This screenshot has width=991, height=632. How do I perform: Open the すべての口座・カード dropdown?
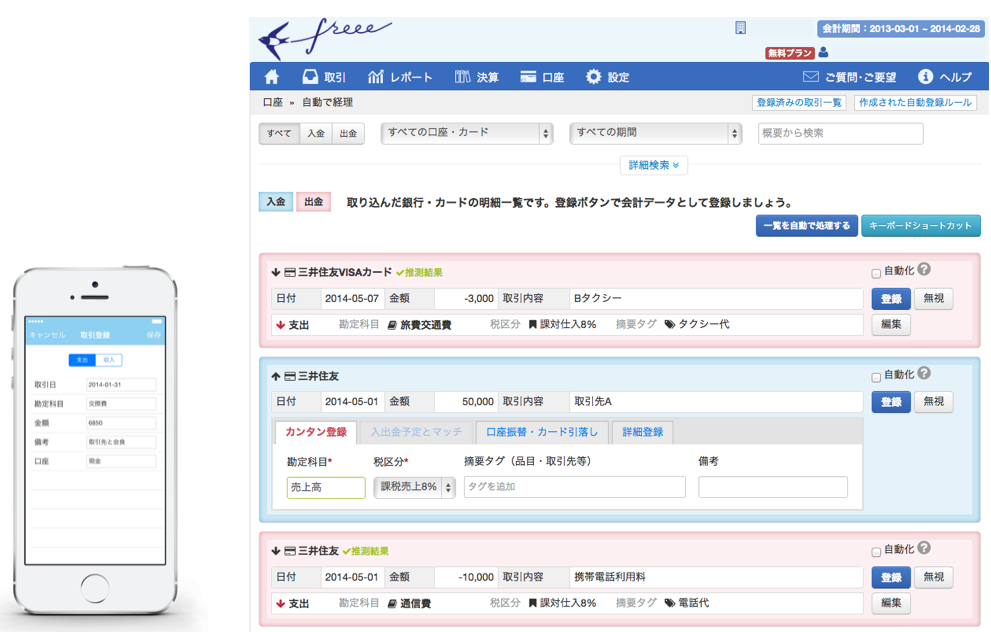[x=467, y=133]
